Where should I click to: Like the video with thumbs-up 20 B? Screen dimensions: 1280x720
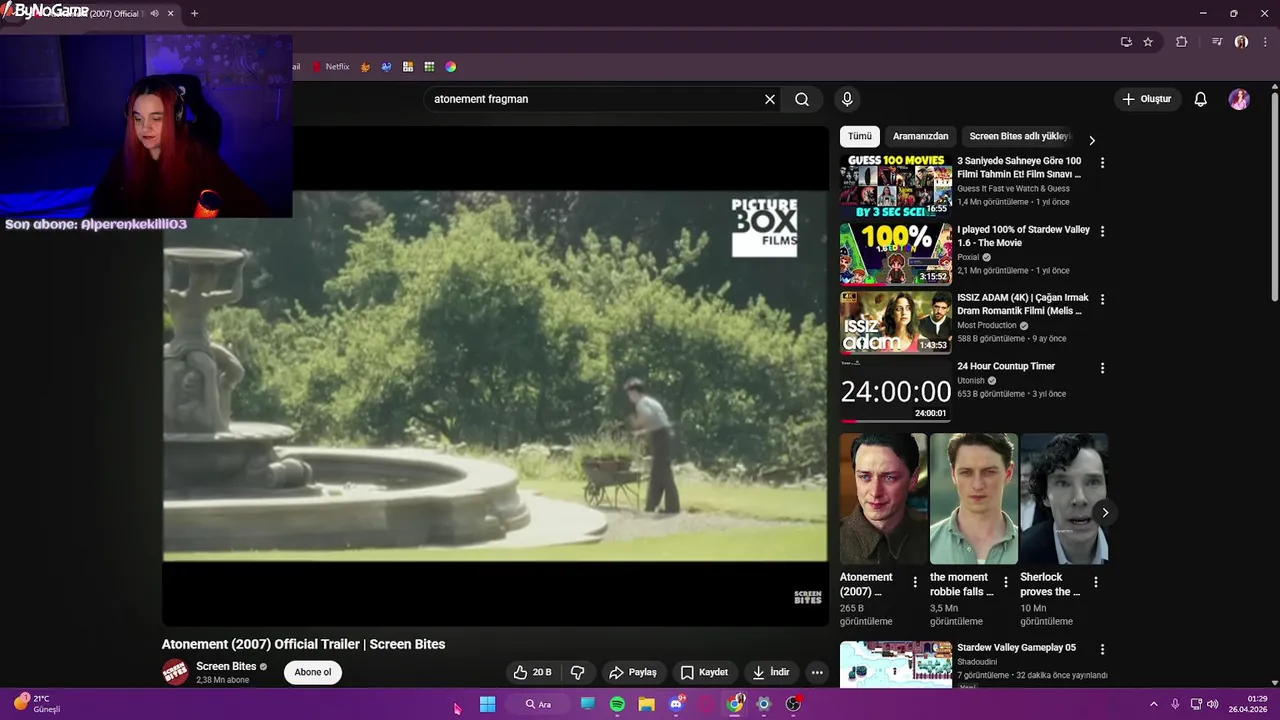coord(532,672)
